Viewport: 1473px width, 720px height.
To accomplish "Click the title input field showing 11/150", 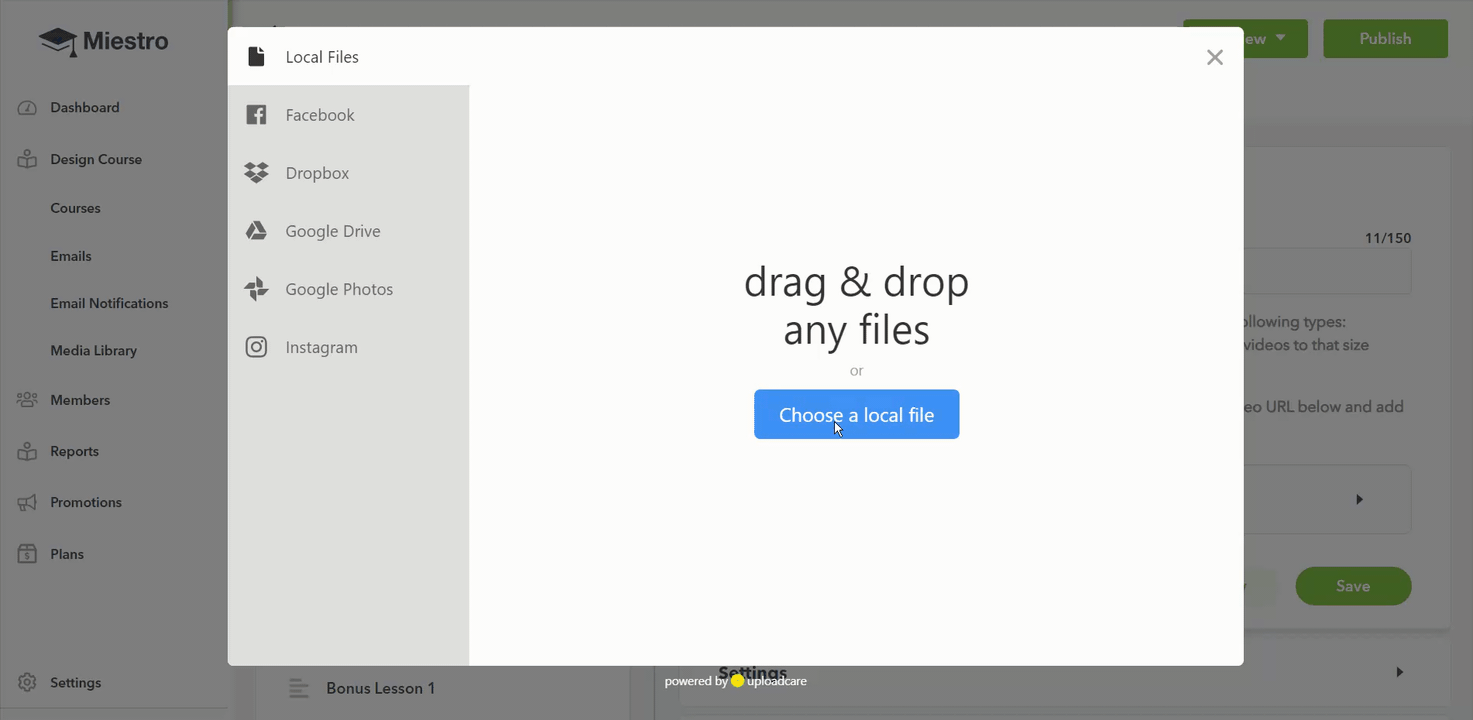I will (1327, 271).
